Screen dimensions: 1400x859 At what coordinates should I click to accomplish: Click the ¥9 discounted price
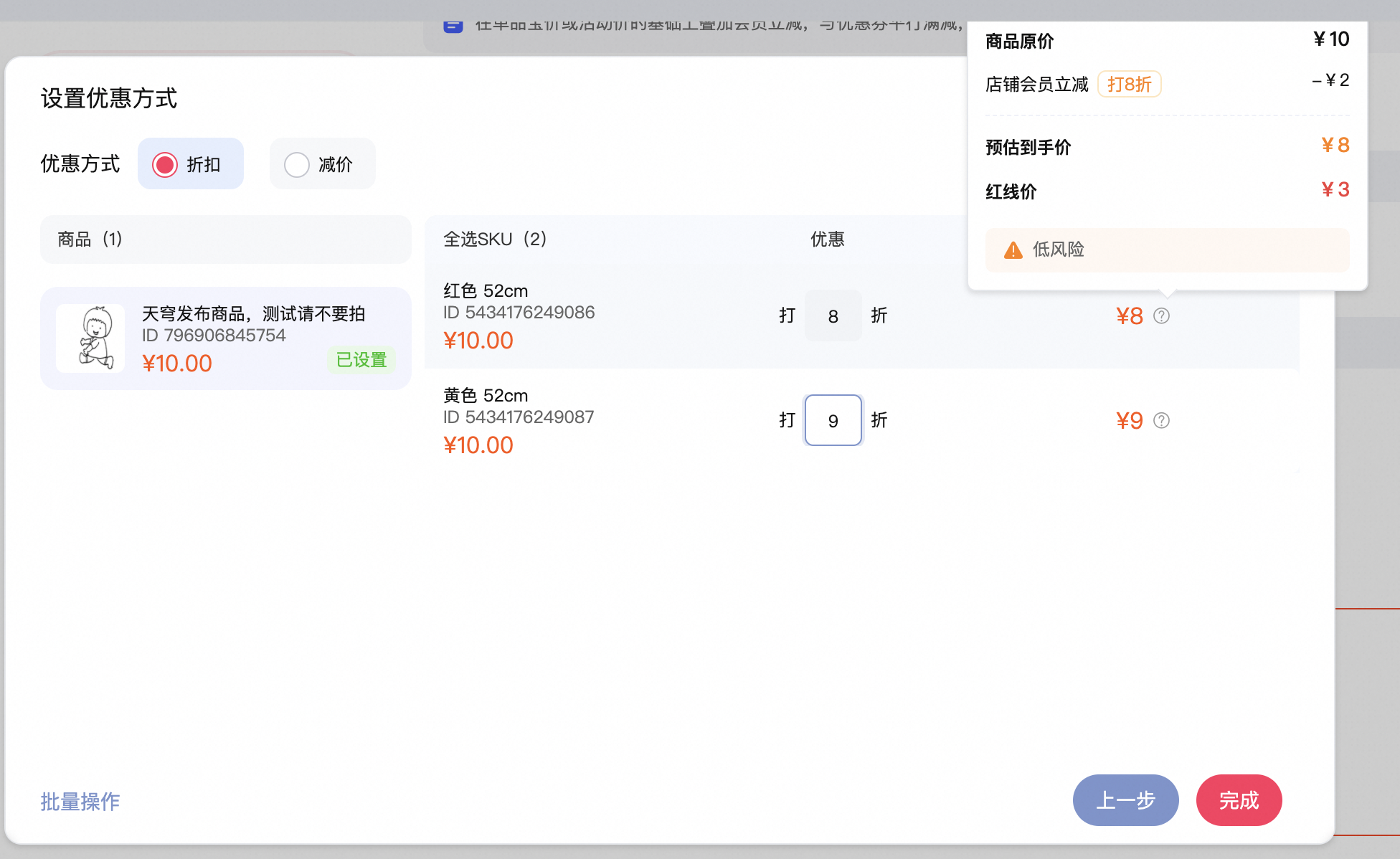1130,420
